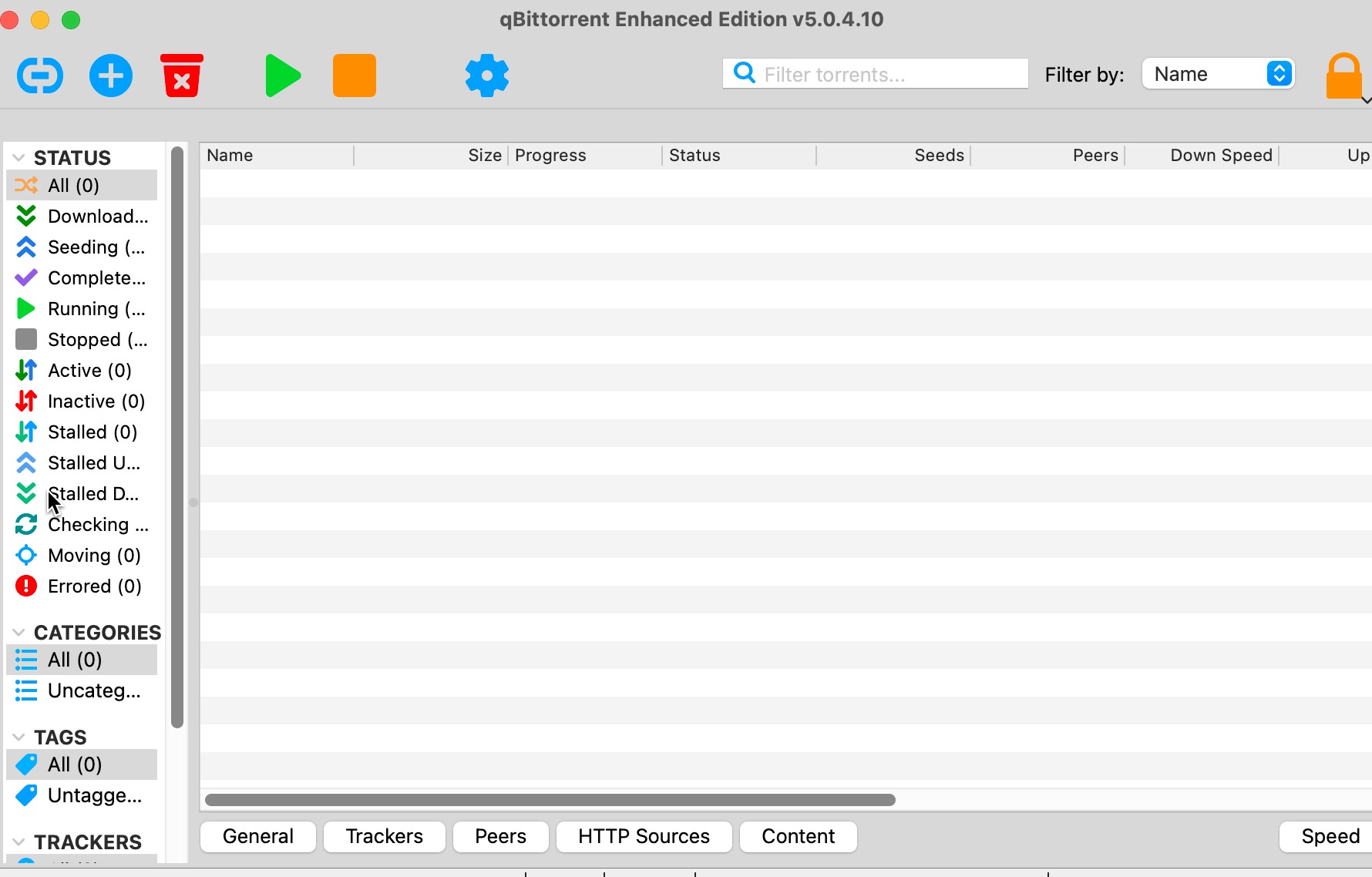Sort by the Peers column header
This screenshot has height=877, width=1372.
1047,156
